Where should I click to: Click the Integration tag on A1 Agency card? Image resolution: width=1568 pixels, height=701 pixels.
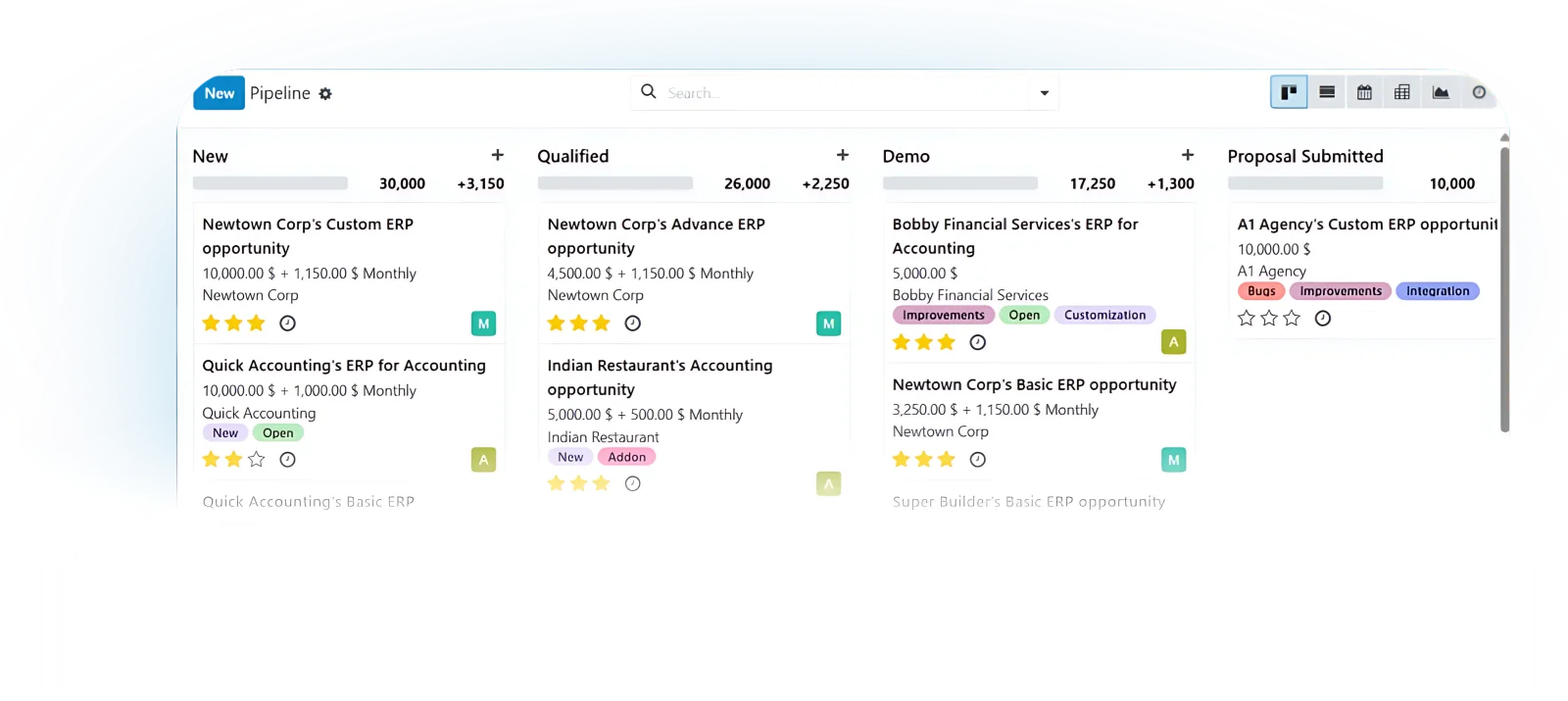pos(1438,291)
